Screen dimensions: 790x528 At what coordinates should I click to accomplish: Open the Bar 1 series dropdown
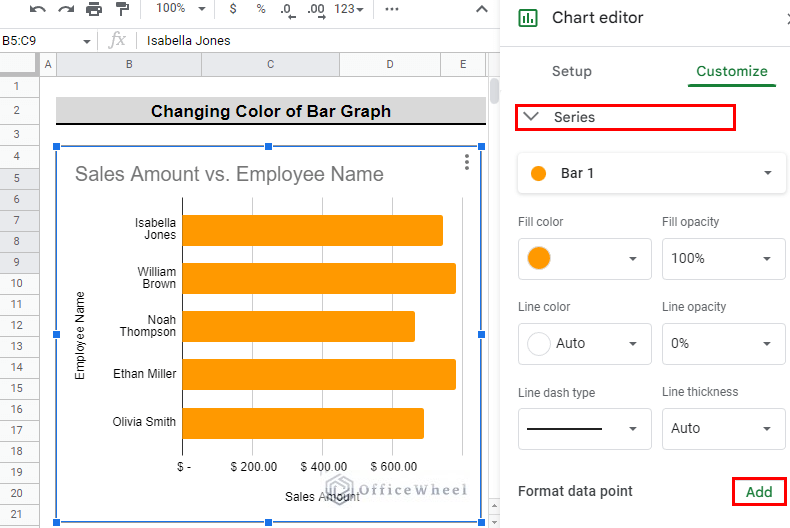(651, 173)
